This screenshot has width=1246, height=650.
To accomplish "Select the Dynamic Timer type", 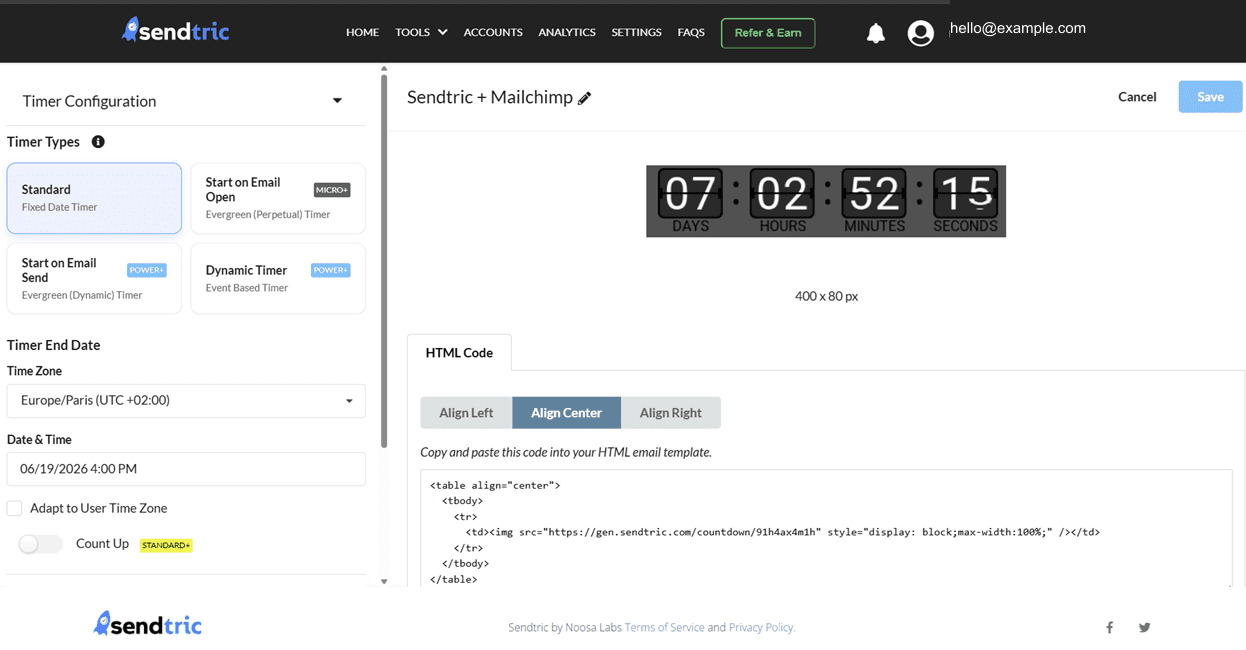I will coord(278,278).
